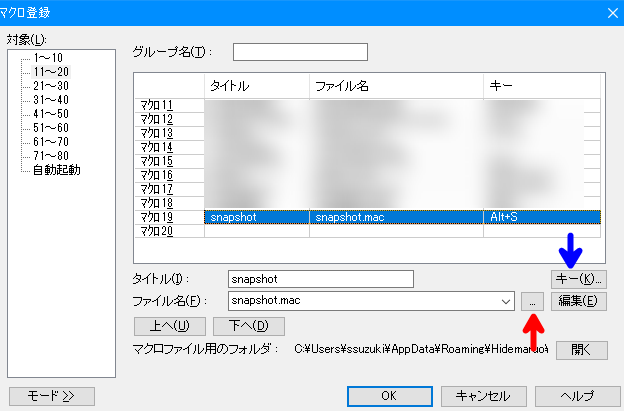The height and width of the screenshot is (411, 624).
Task: Select the 自動起動 tree item
Action: click(x=57, y=170)
